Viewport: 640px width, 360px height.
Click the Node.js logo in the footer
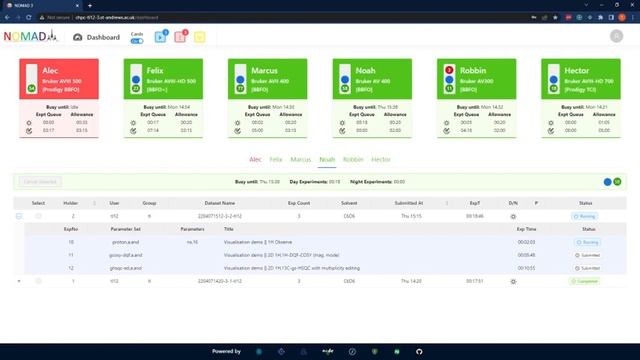[328, 351]
